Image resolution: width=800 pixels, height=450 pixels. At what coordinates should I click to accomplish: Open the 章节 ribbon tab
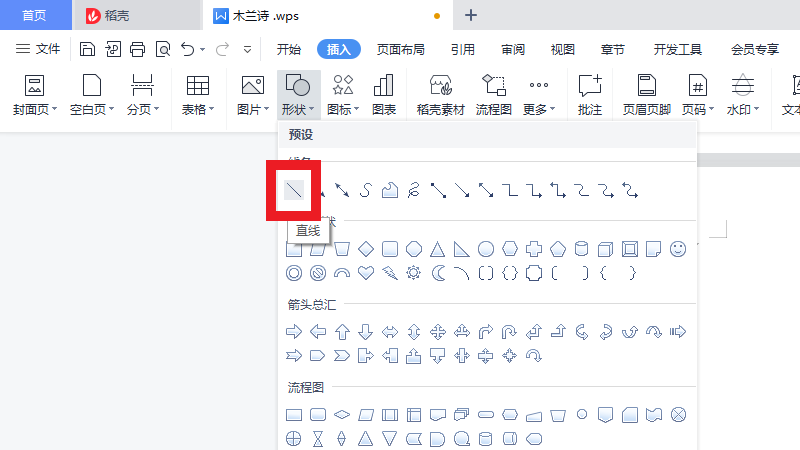coord(613,49)
